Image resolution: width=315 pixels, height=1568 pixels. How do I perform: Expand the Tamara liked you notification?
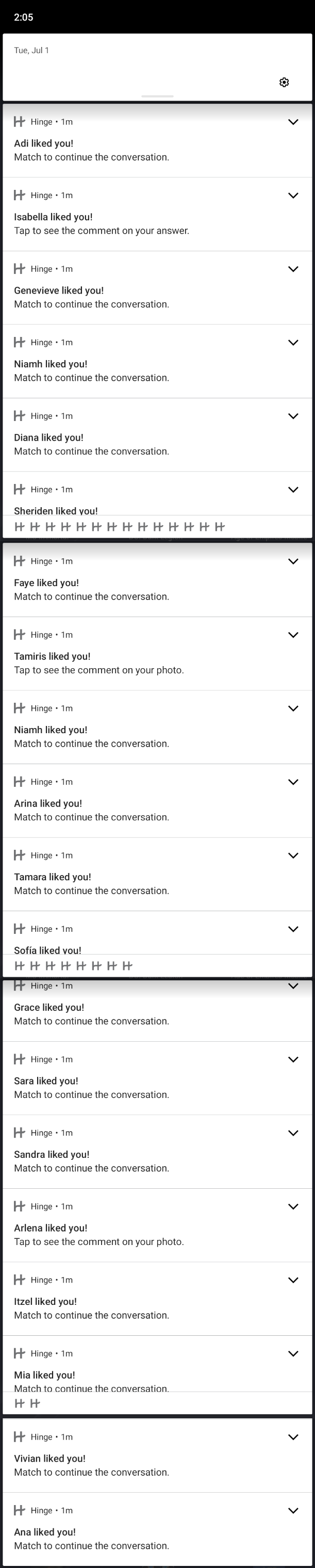[x=293, y=855]
